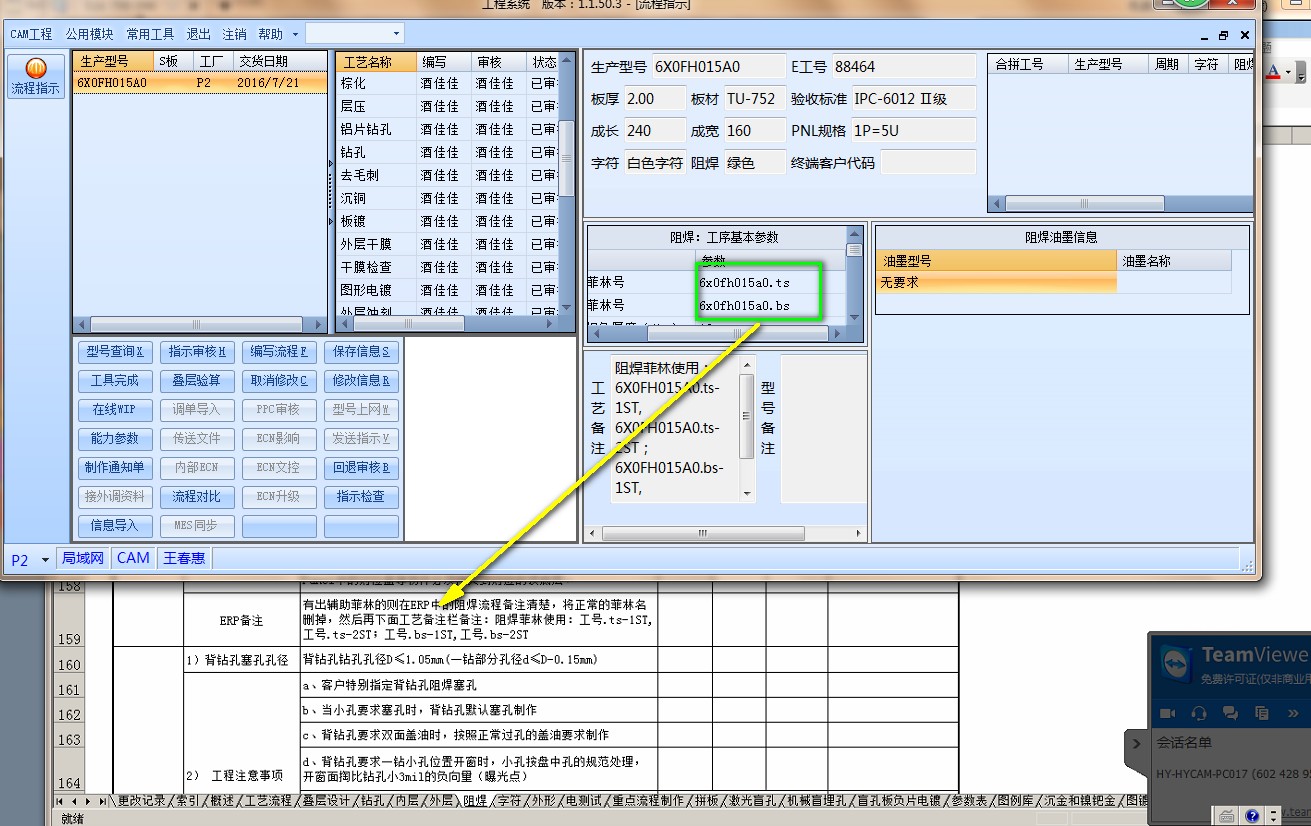Click language bar keyboard icon

coord(1228,816)
